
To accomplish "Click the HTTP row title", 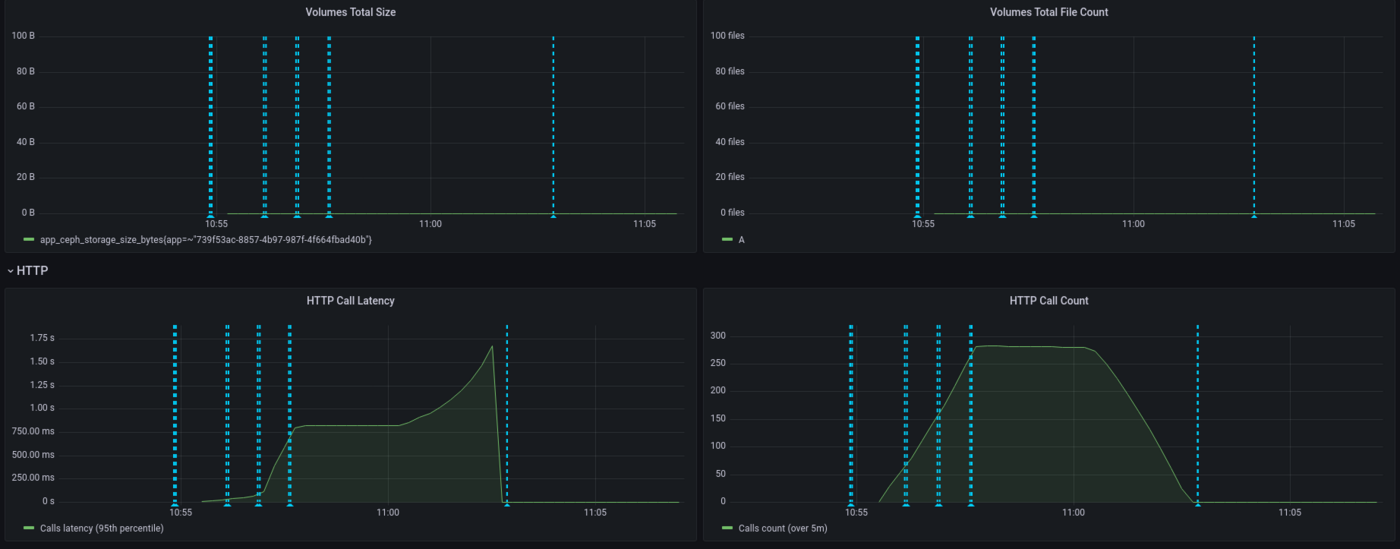I will click(x=32, y=271).
